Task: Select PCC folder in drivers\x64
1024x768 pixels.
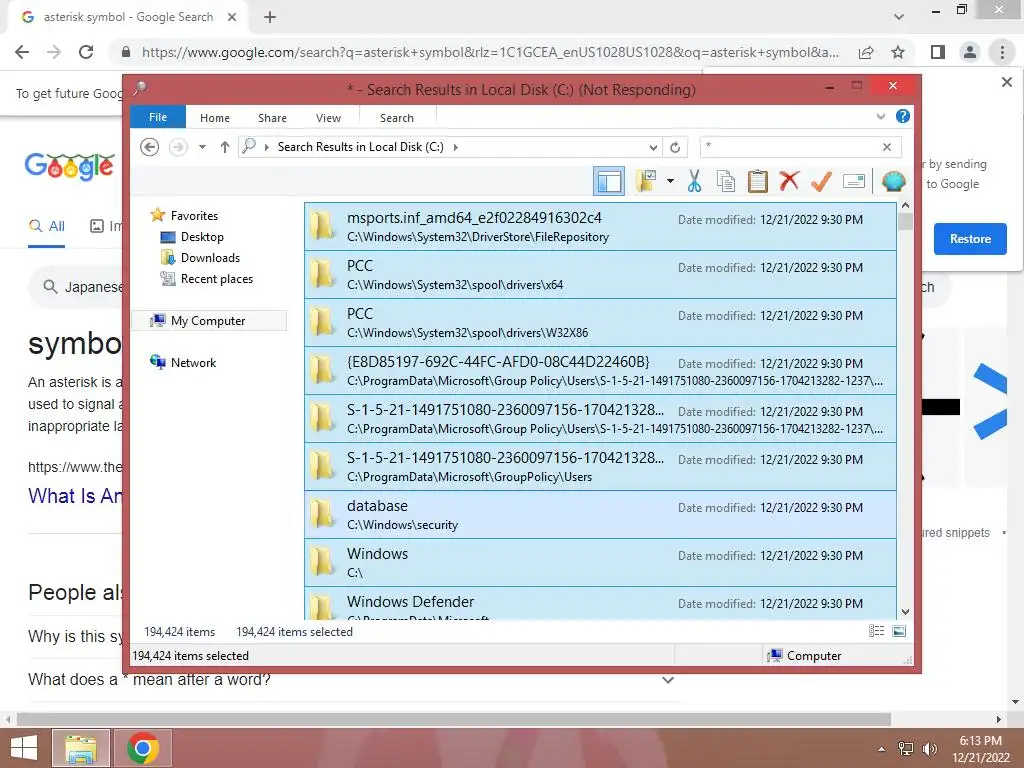Action: point(600,275)
